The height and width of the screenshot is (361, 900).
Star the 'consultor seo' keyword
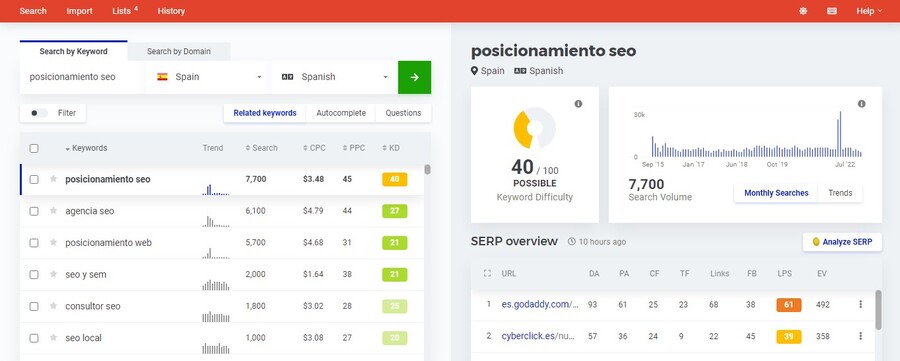tap(53, 306)
